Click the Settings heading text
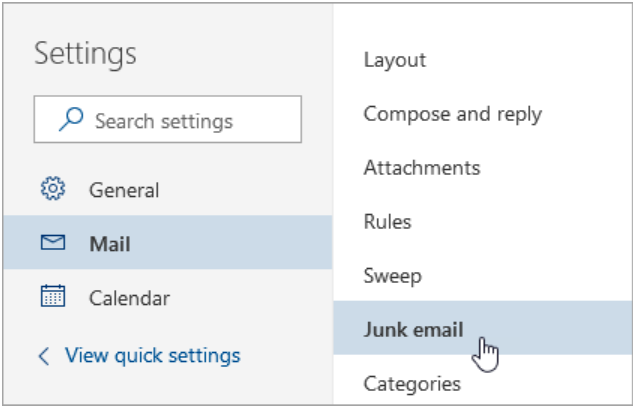The width and height of the screenshot is (634, 408). point(85,53)
